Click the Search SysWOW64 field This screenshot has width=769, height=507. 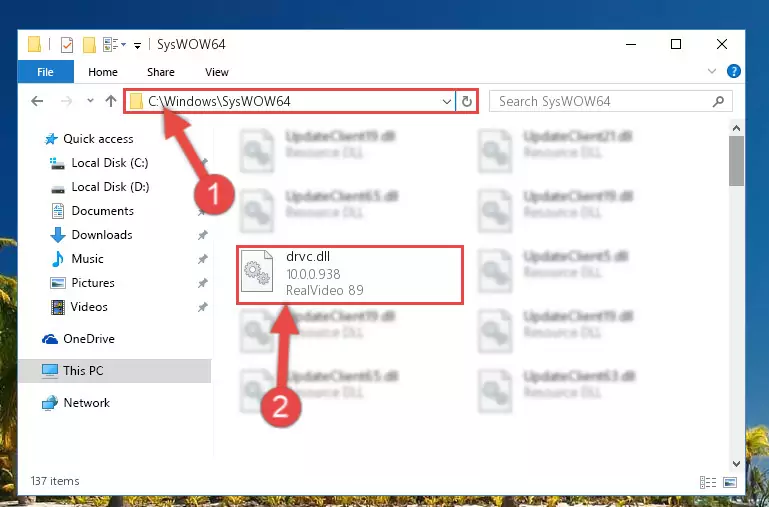point(611,101)
